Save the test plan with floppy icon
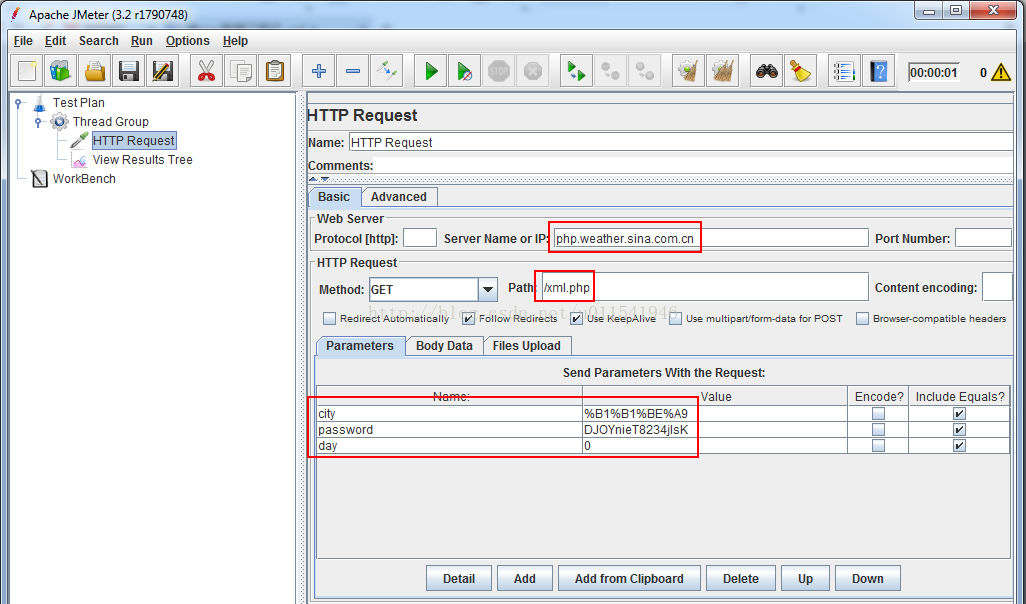The width and height of the screenshot is (1026, 604). 128,71
